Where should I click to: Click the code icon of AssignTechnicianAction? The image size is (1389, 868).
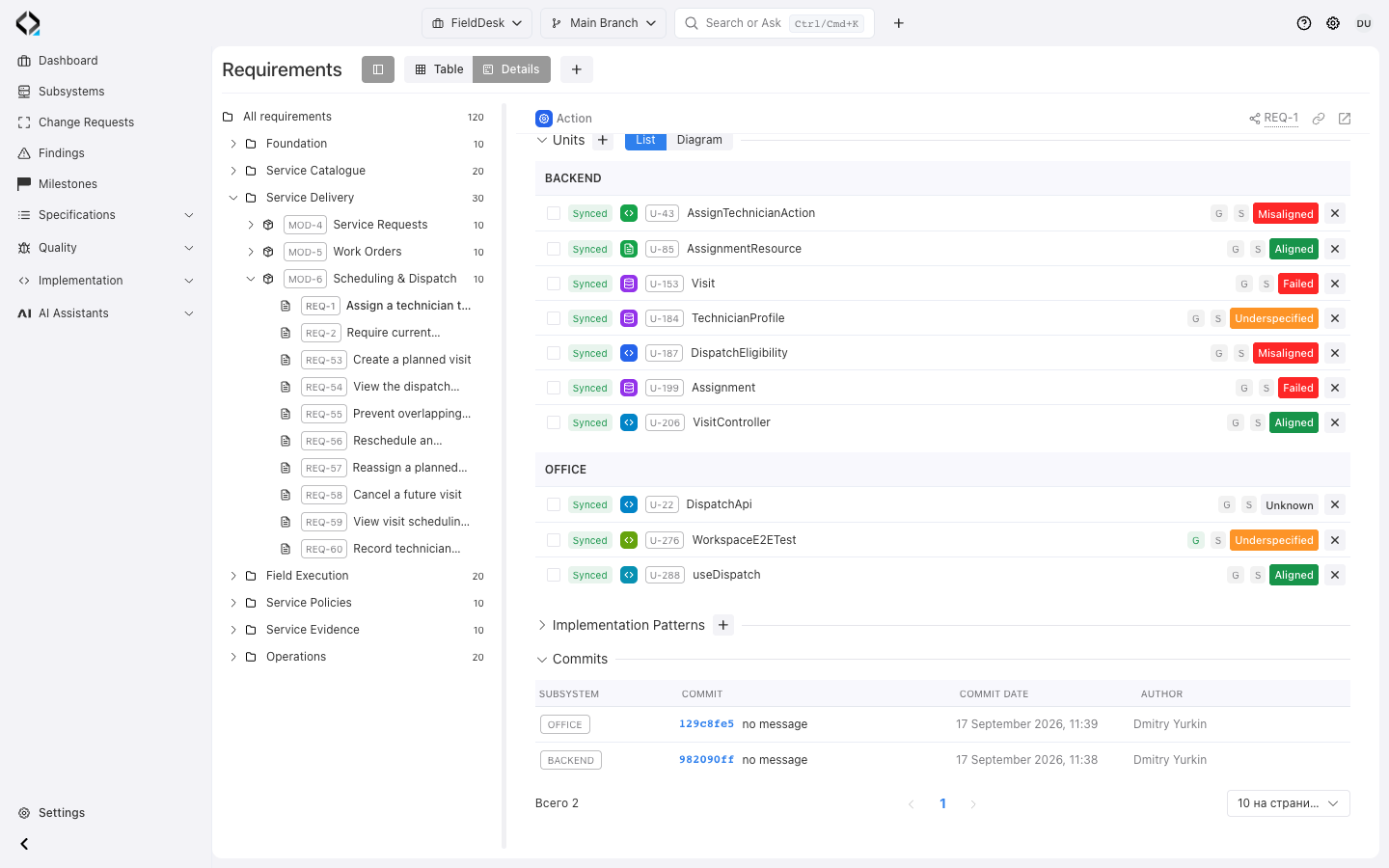point(629,213)
